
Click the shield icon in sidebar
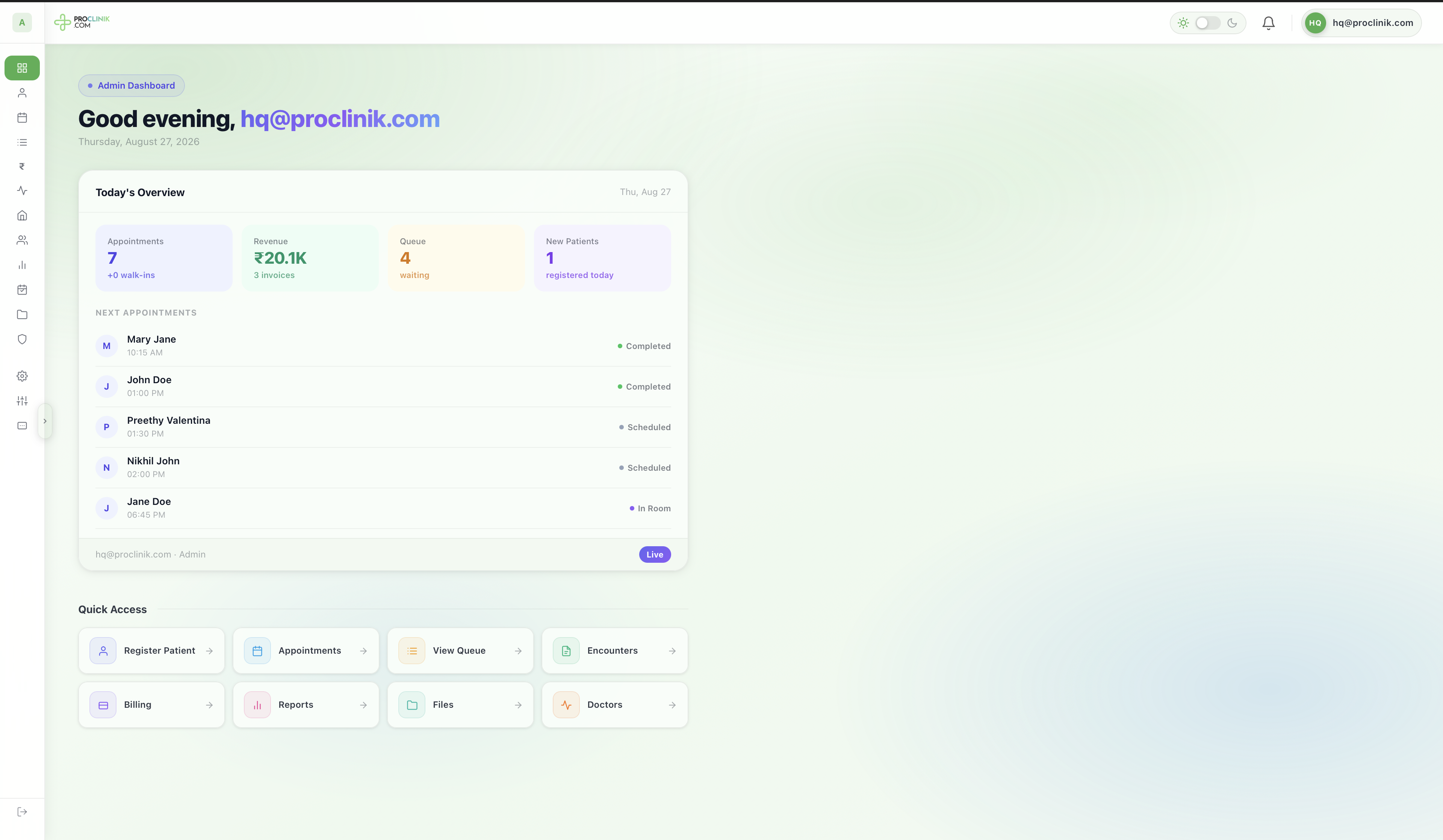22,339
